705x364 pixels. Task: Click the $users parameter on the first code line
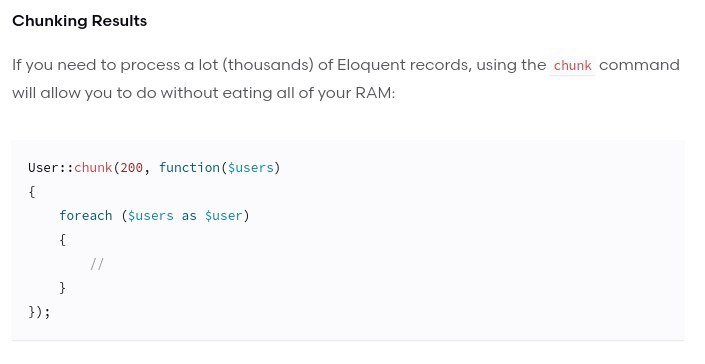(250, 168)
